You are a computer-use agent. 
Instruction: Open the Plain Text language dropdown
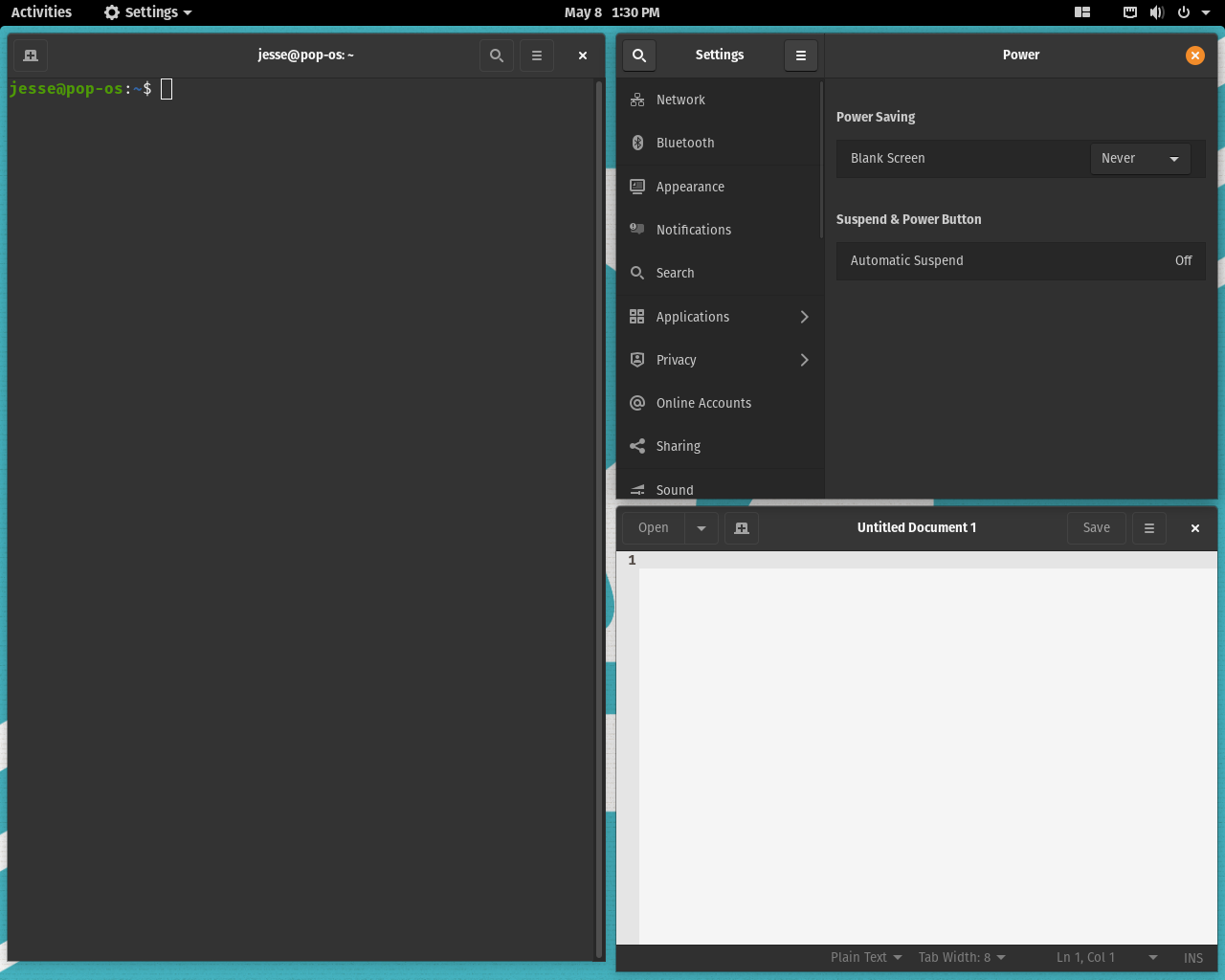click(x=866, y=957)
